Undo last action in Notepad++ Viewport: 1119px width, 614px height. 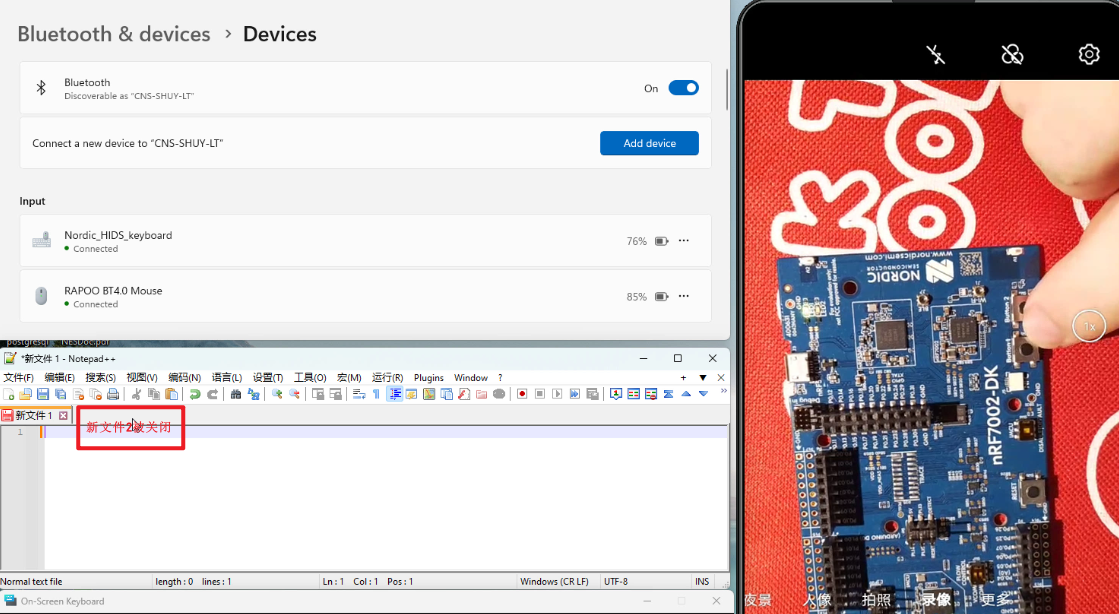coord(195,394)
